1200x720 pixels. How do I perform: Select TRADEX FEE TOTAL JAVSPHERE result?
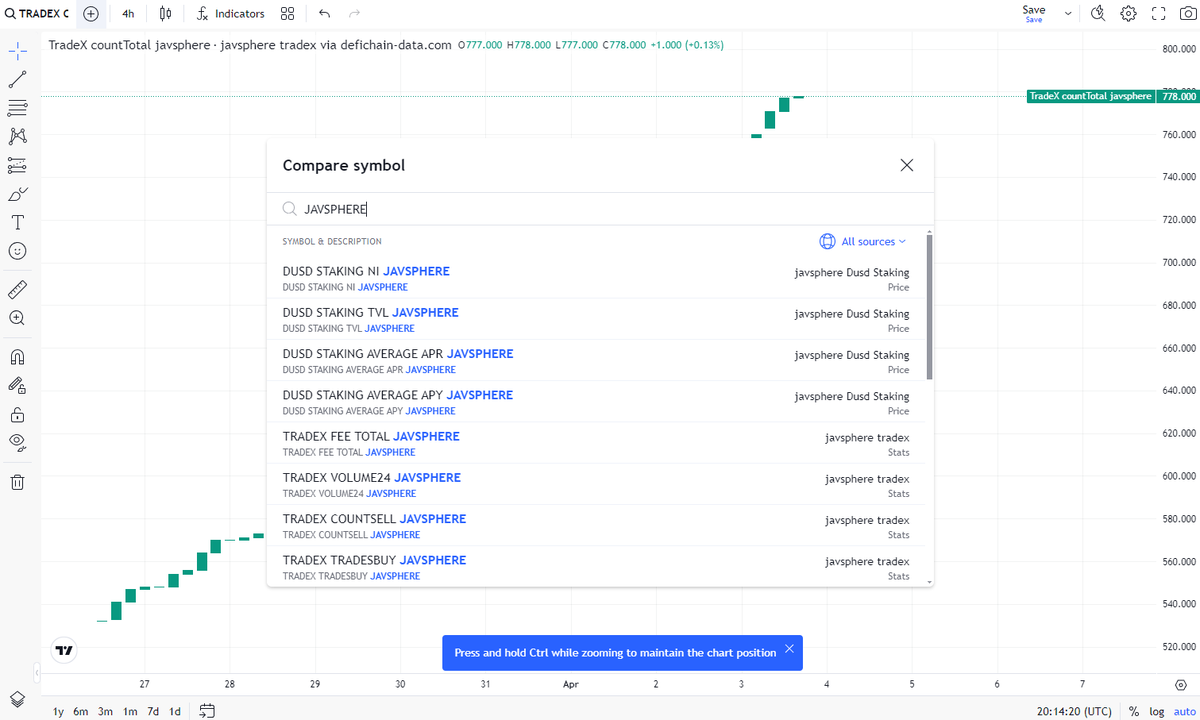point(596,443)
